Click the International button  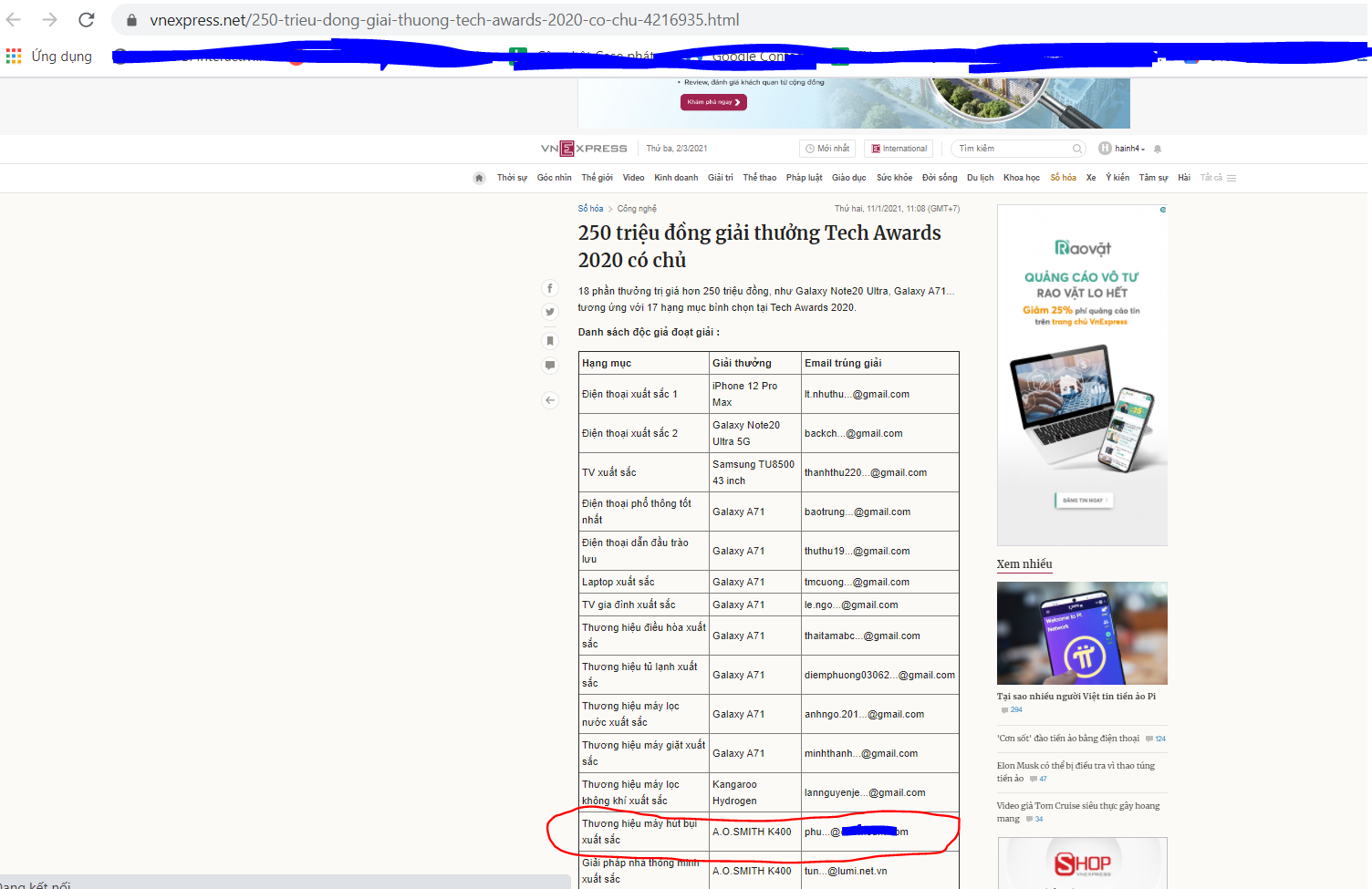click(x=899, y=149)
